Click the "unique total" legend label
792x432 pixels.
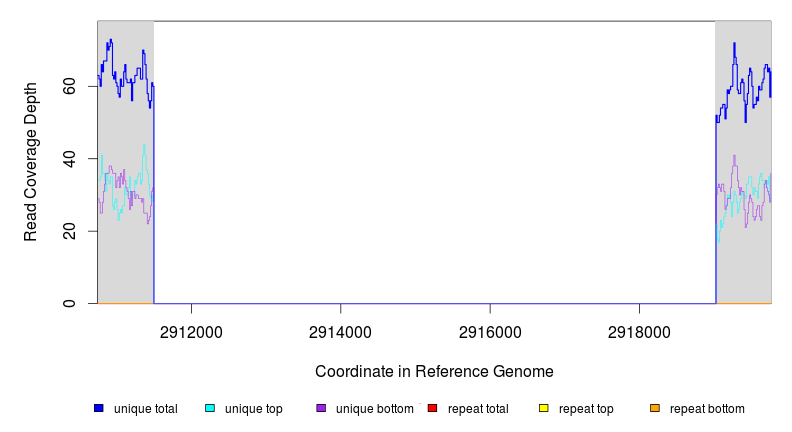pos(145,409)
